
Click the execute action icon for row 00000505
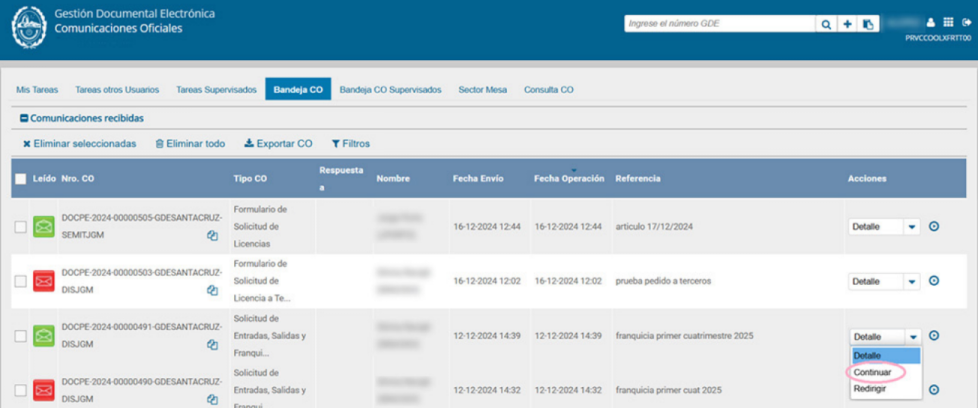(934, 226)
